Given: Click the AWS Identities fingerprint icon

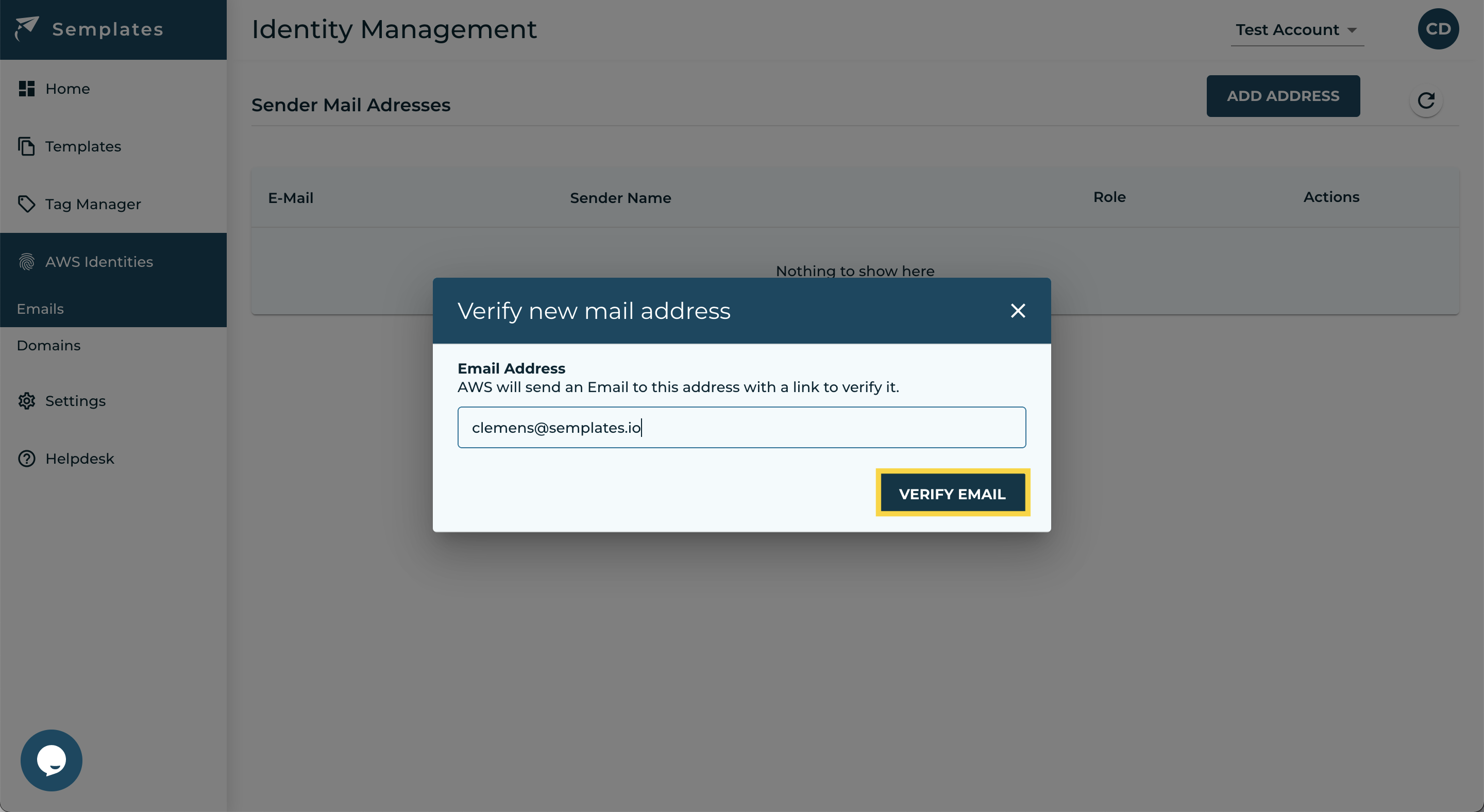Looking at the screenshot, I should point(26,261).
